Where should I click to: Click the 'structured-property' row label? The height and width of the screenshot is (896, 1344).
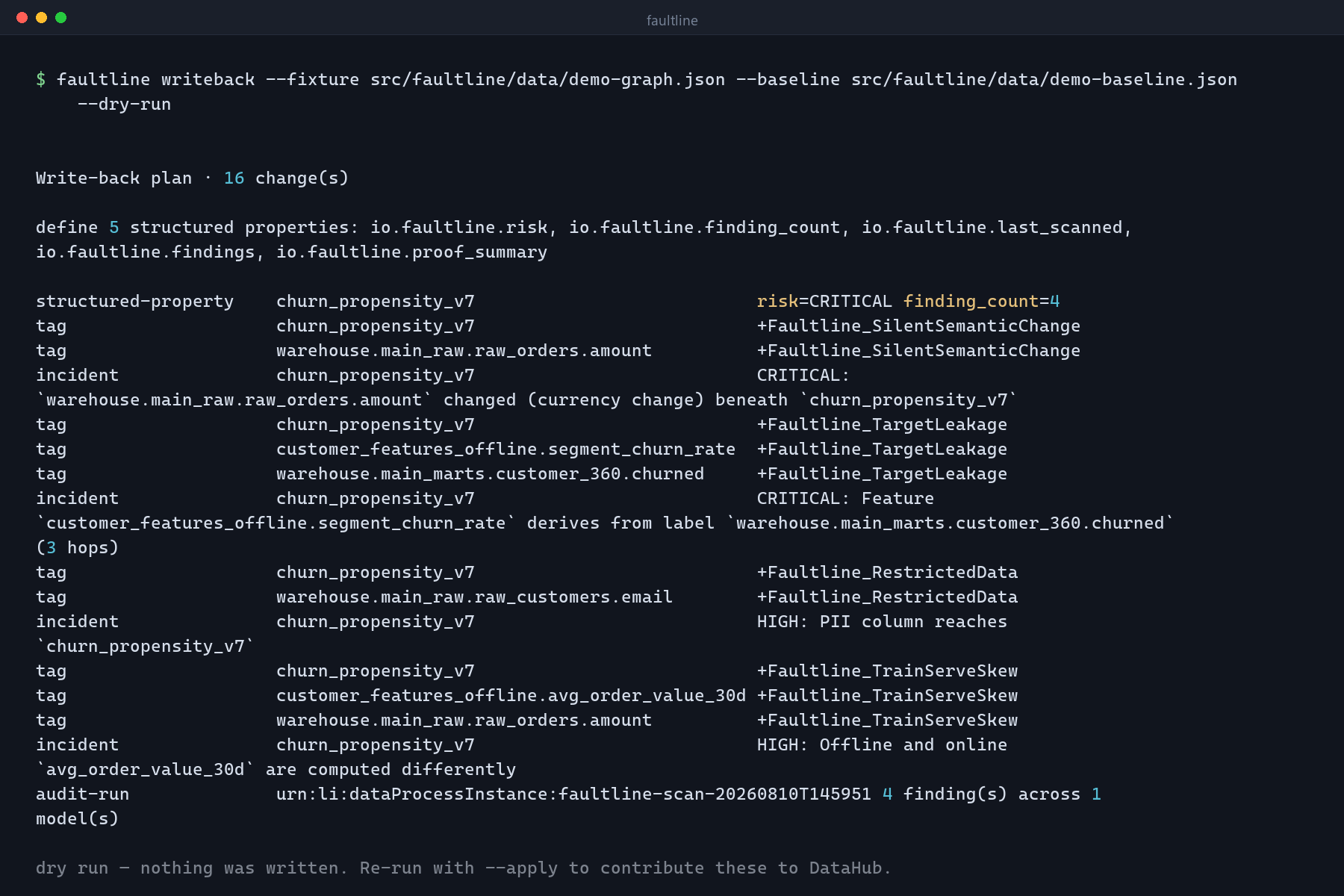coord(135,301)
